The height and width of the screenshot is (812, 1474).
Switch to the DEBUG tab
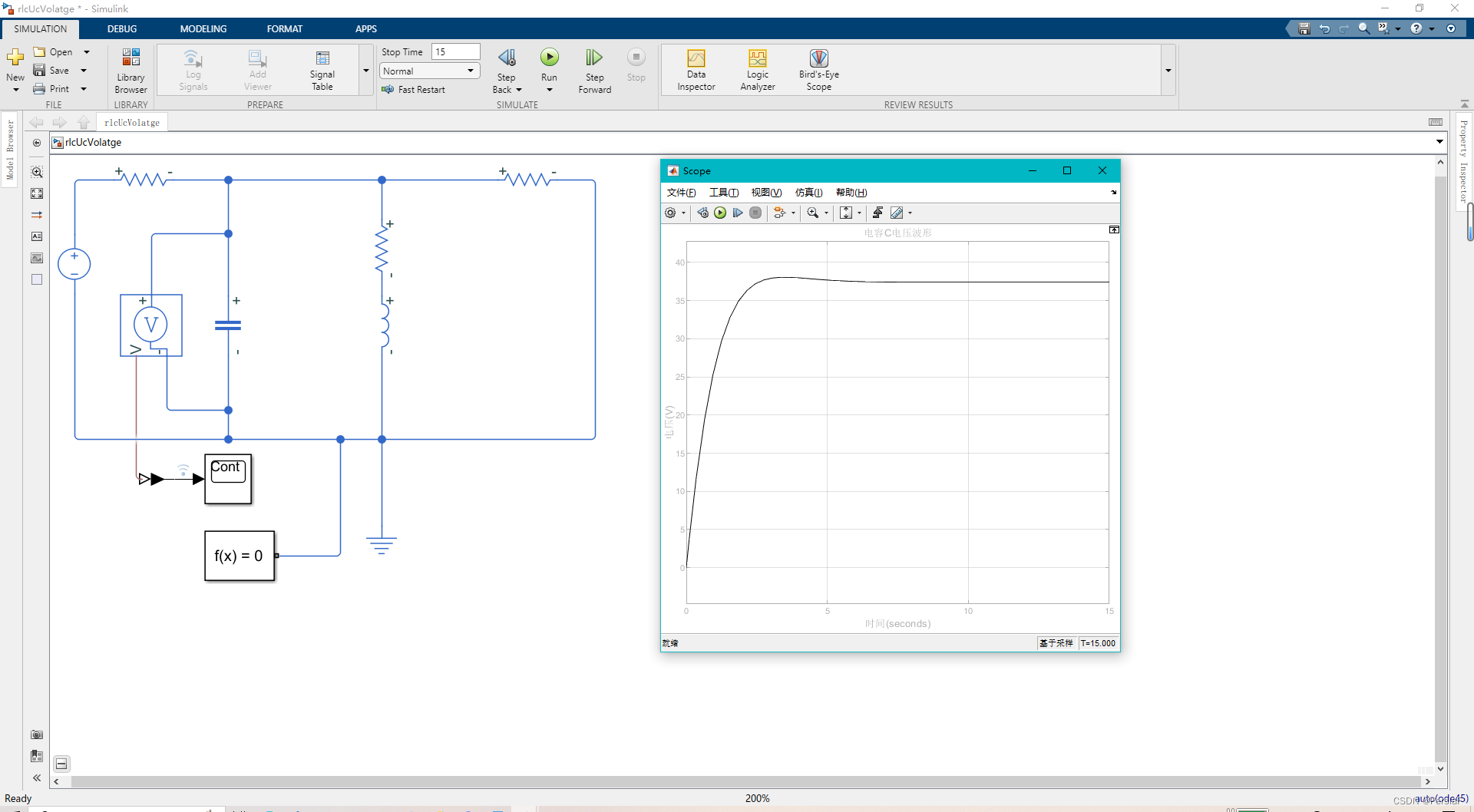click(x=122, y=29)
